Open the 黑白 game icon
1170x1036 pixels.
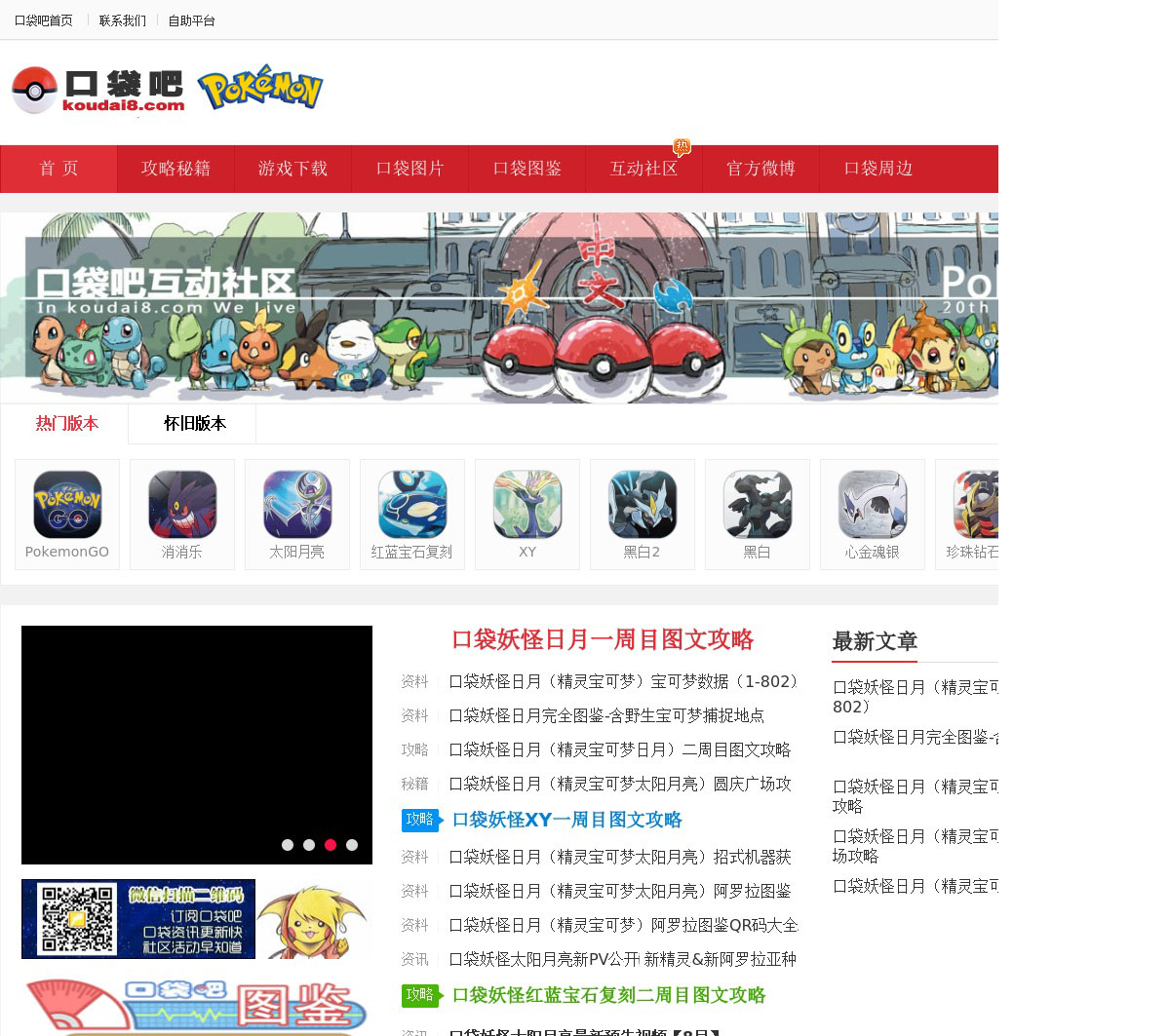click(x=758, y=515)
